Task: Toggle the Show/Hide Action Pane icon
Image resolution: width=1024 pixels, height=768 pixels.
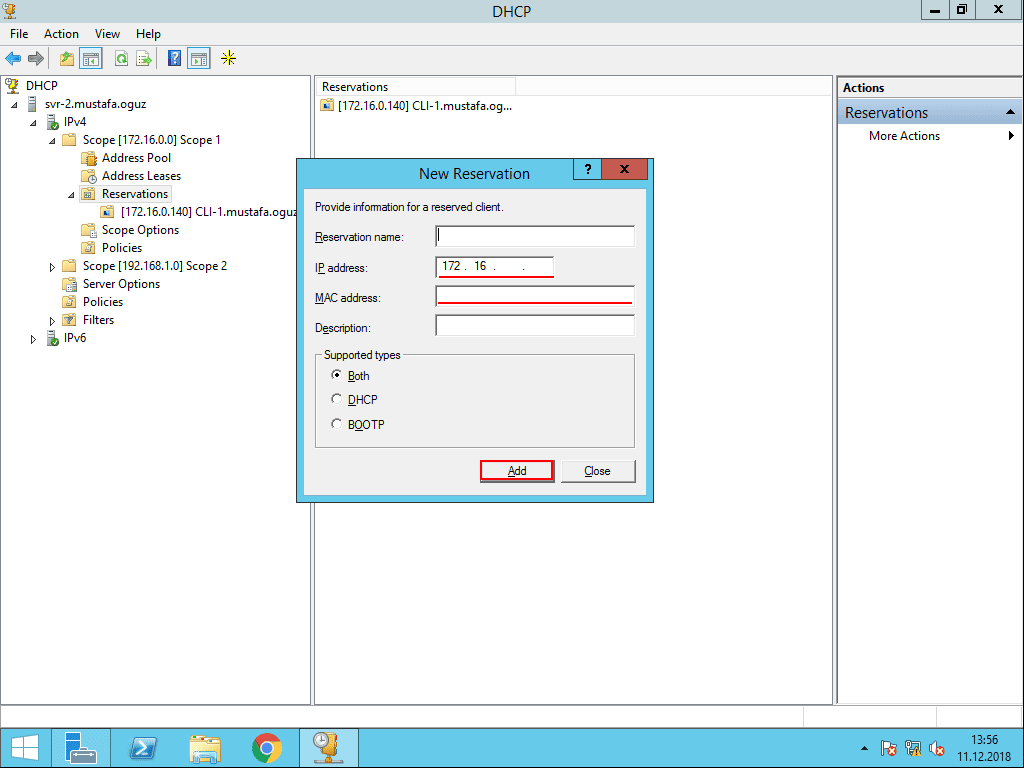Action: (x=199, y=59)
